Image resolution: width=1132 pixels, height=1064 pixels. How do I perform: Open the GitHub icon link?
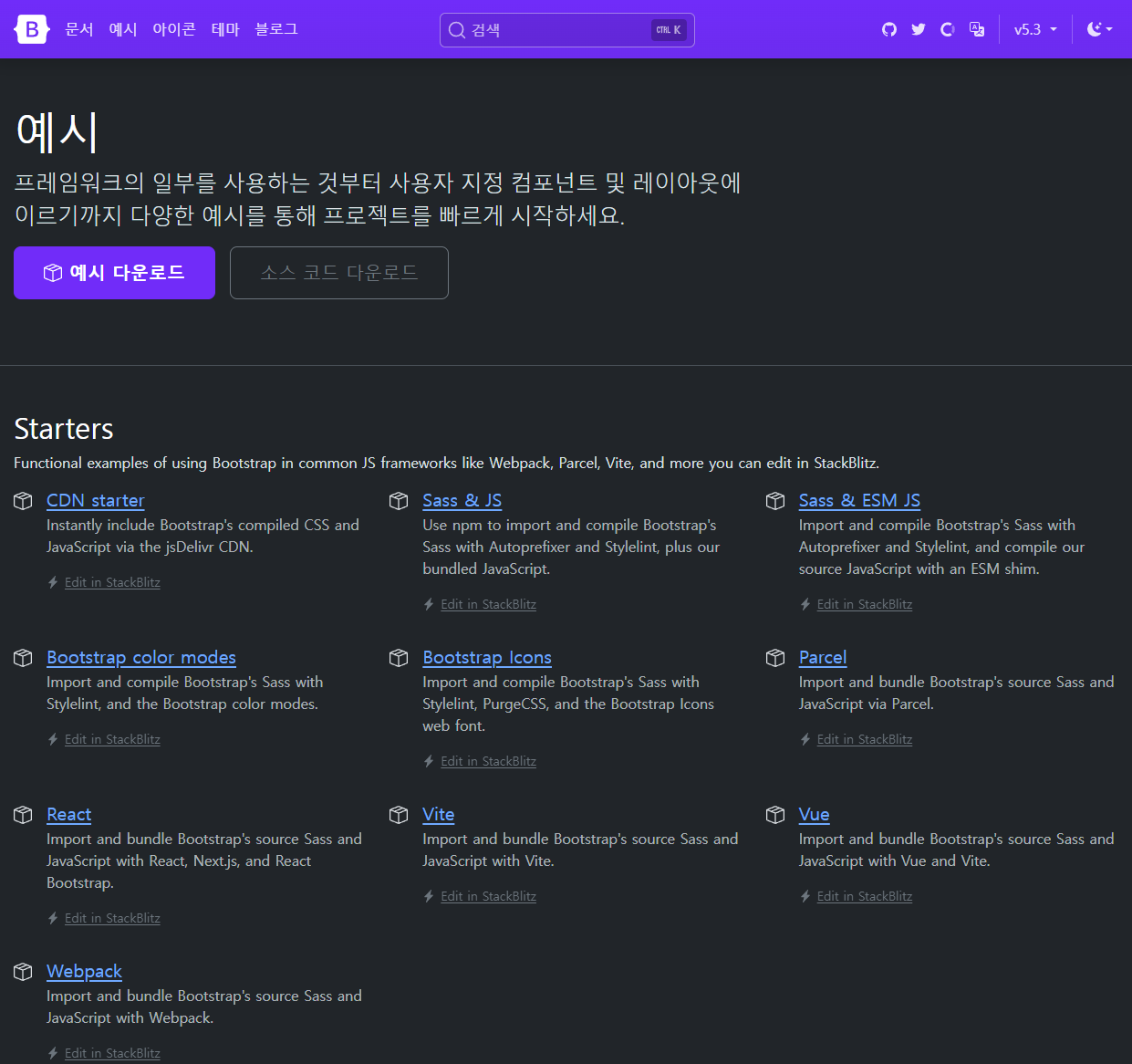coord(889,29)
